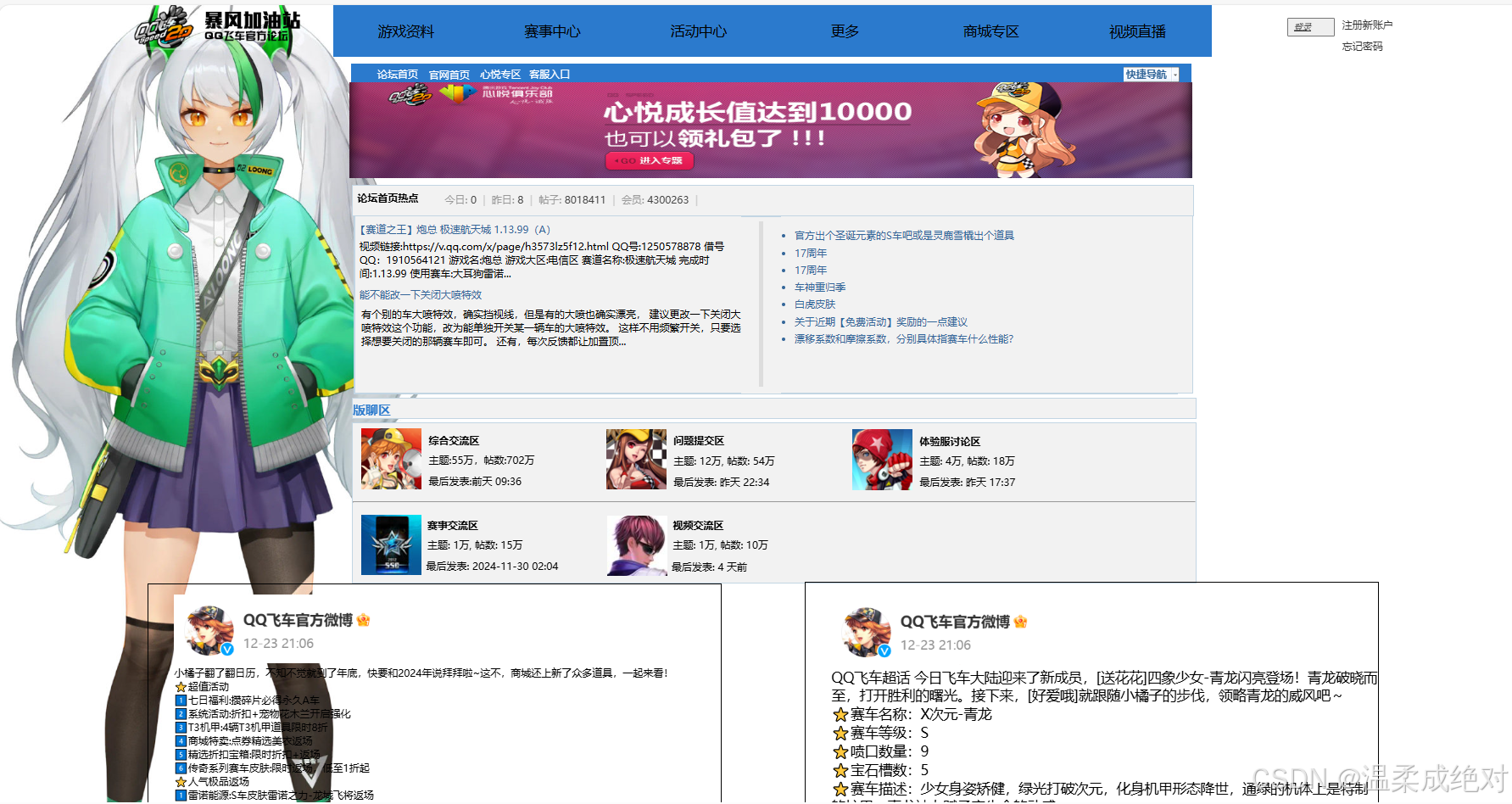Click 最后发表: 昨天 22:34 under 问题提交区
Viewport: 1512px width, 804px height.
722,483
